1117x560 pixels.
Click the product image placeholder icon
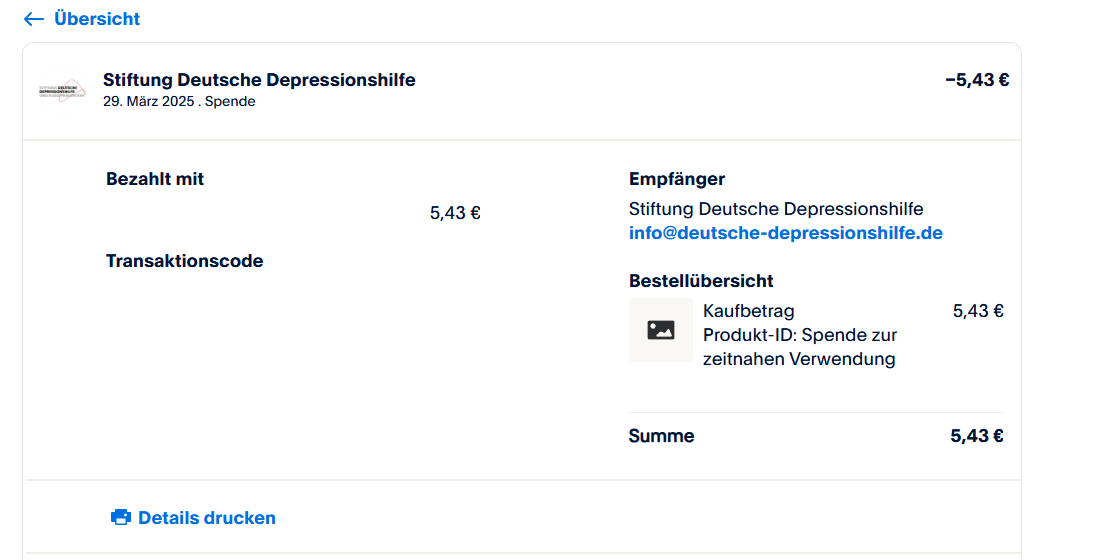tap(661, 330)
